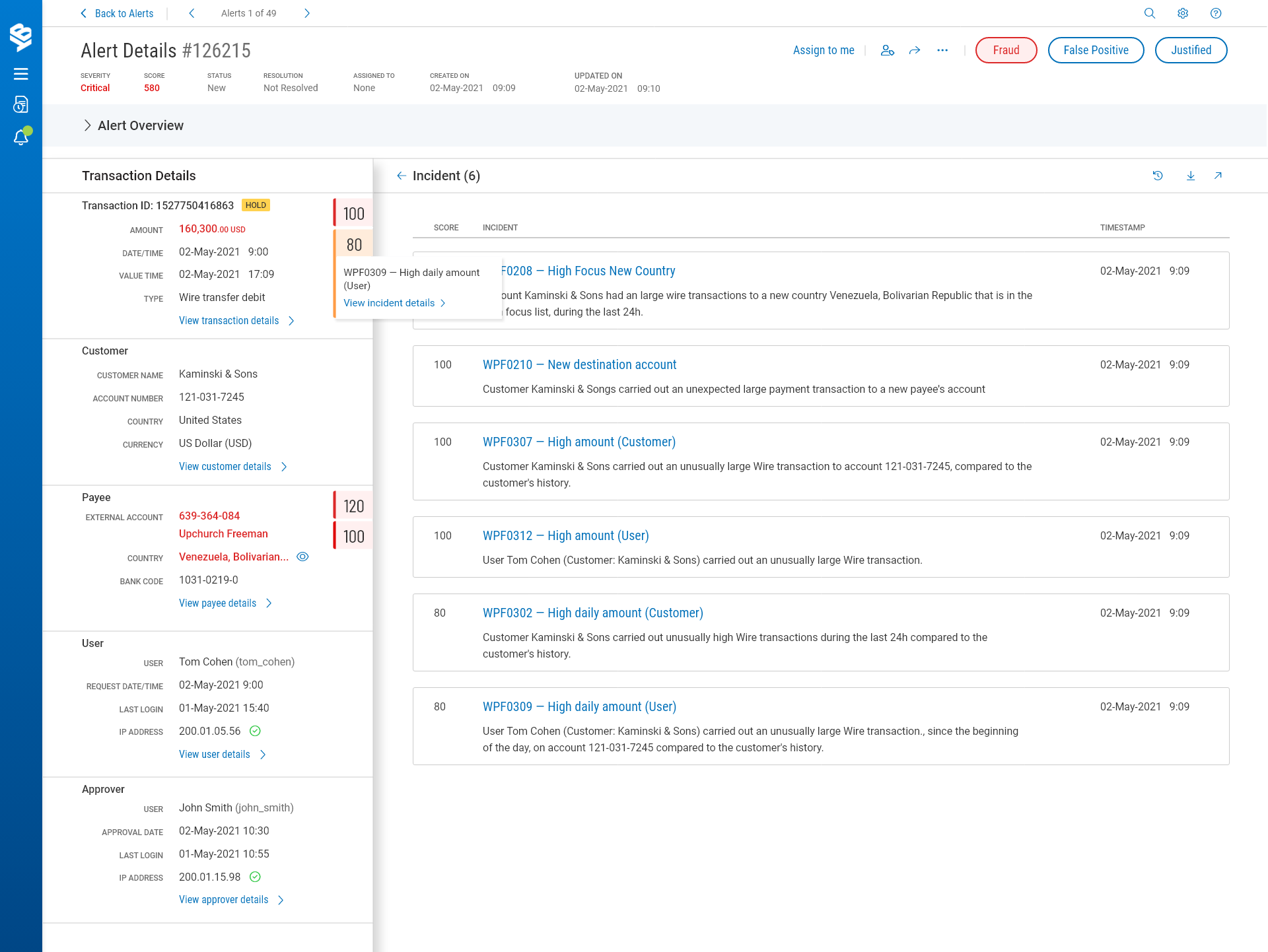This screenshot has height=952, width=1268.
Task: Click the help question mark icon
Action: coord(1216,13)
